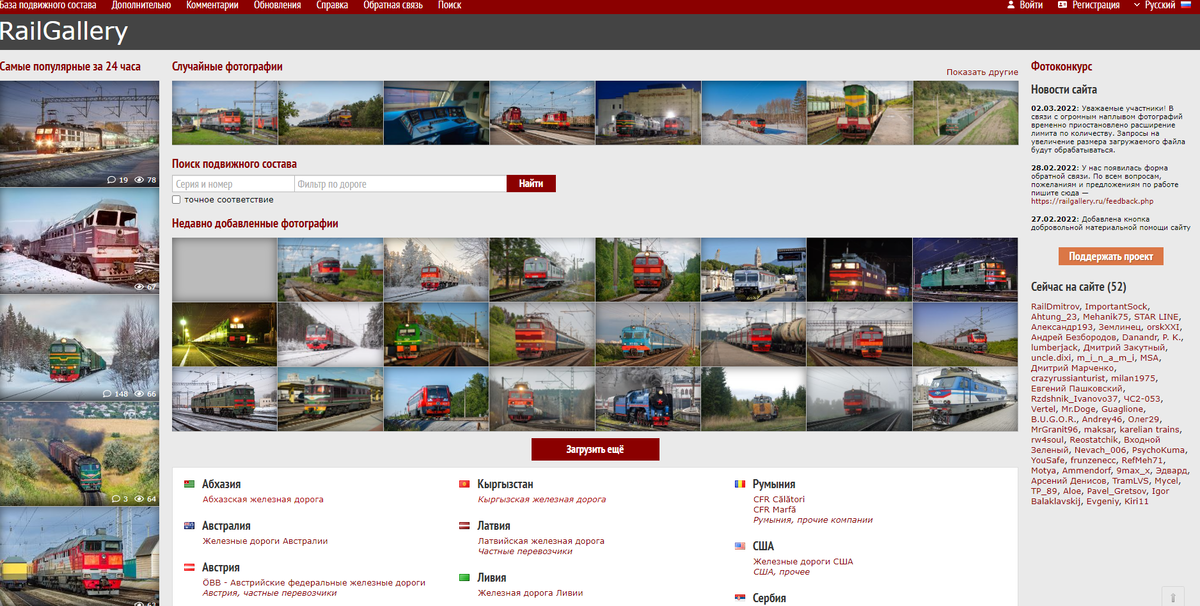Click the ID card icon beside Регистрация

point(1063,5)
